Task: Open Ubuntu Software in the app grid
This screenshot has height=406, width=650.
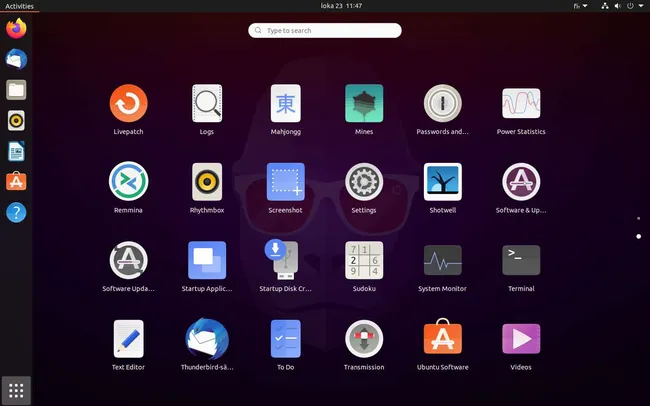Action: (443, 336)
